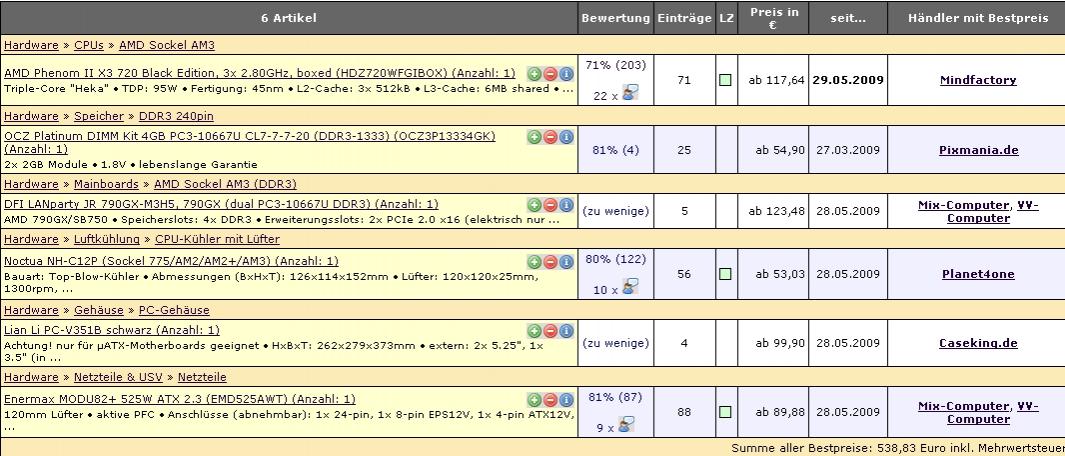Open the AMD Sockel AM3 CPU category

pyautogui.click(x=167, y=46)
